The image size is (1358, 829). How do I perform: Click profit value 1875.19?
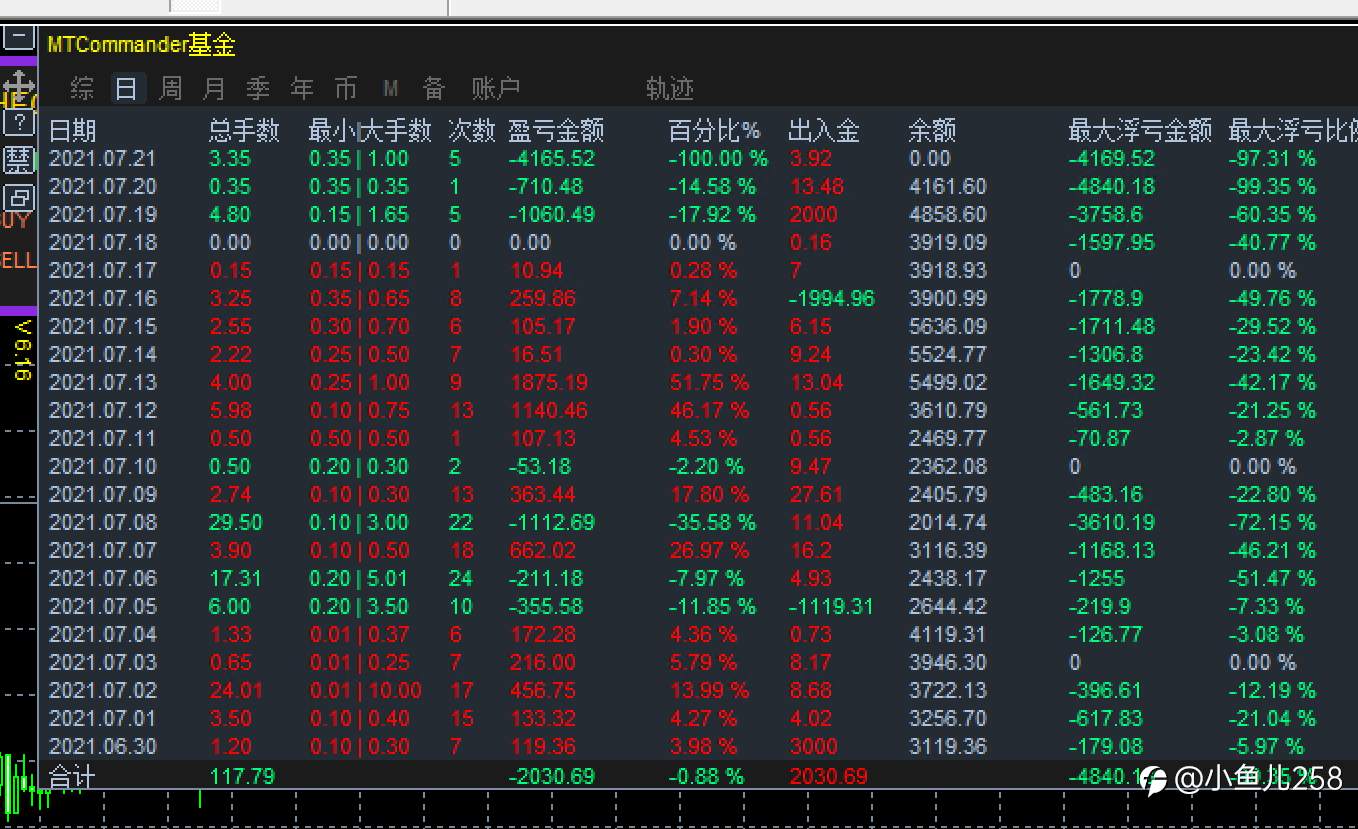[x=548, y=383]
